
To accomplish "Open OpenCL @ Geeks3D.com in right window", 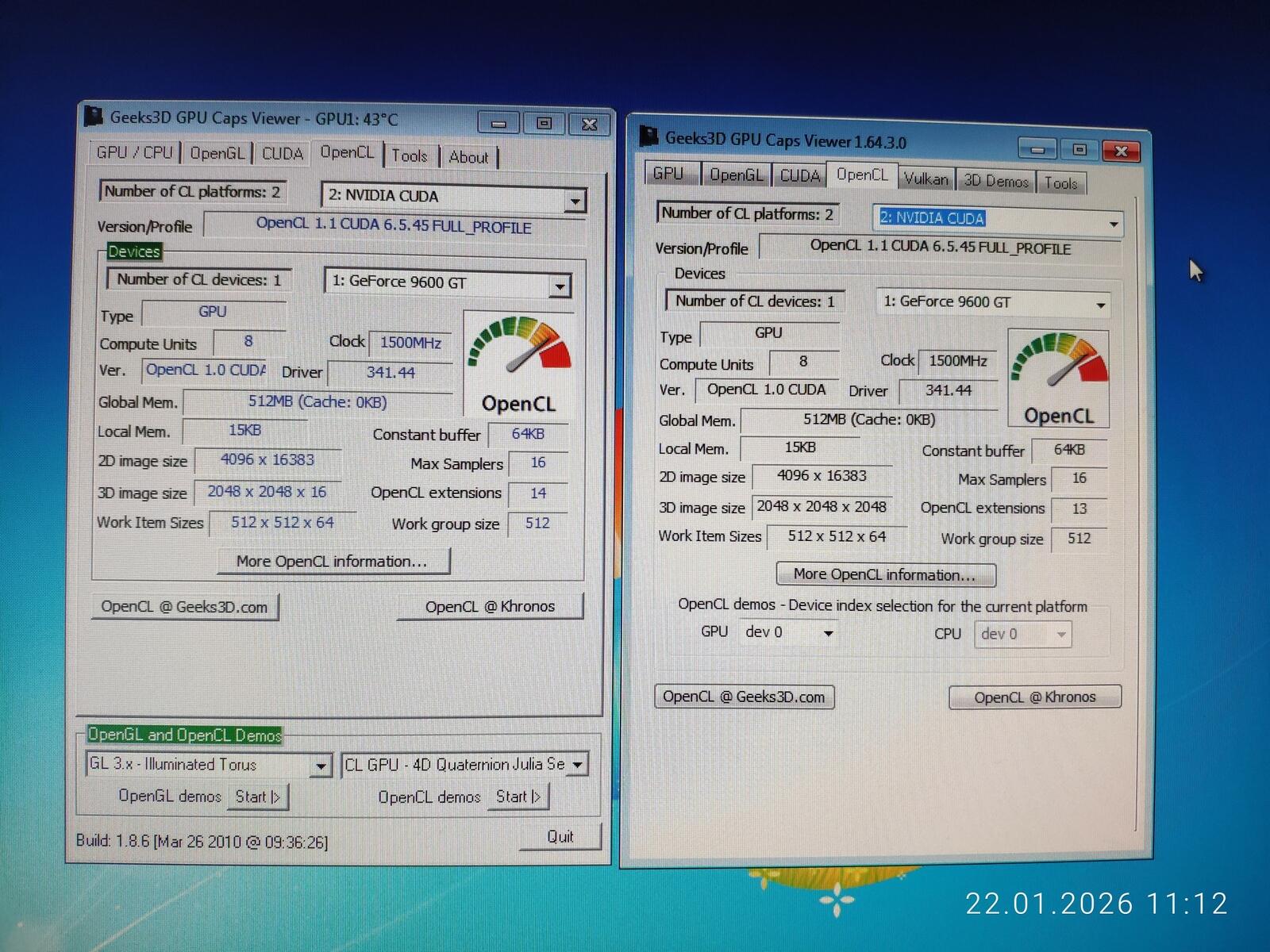I will coord(745,697).
